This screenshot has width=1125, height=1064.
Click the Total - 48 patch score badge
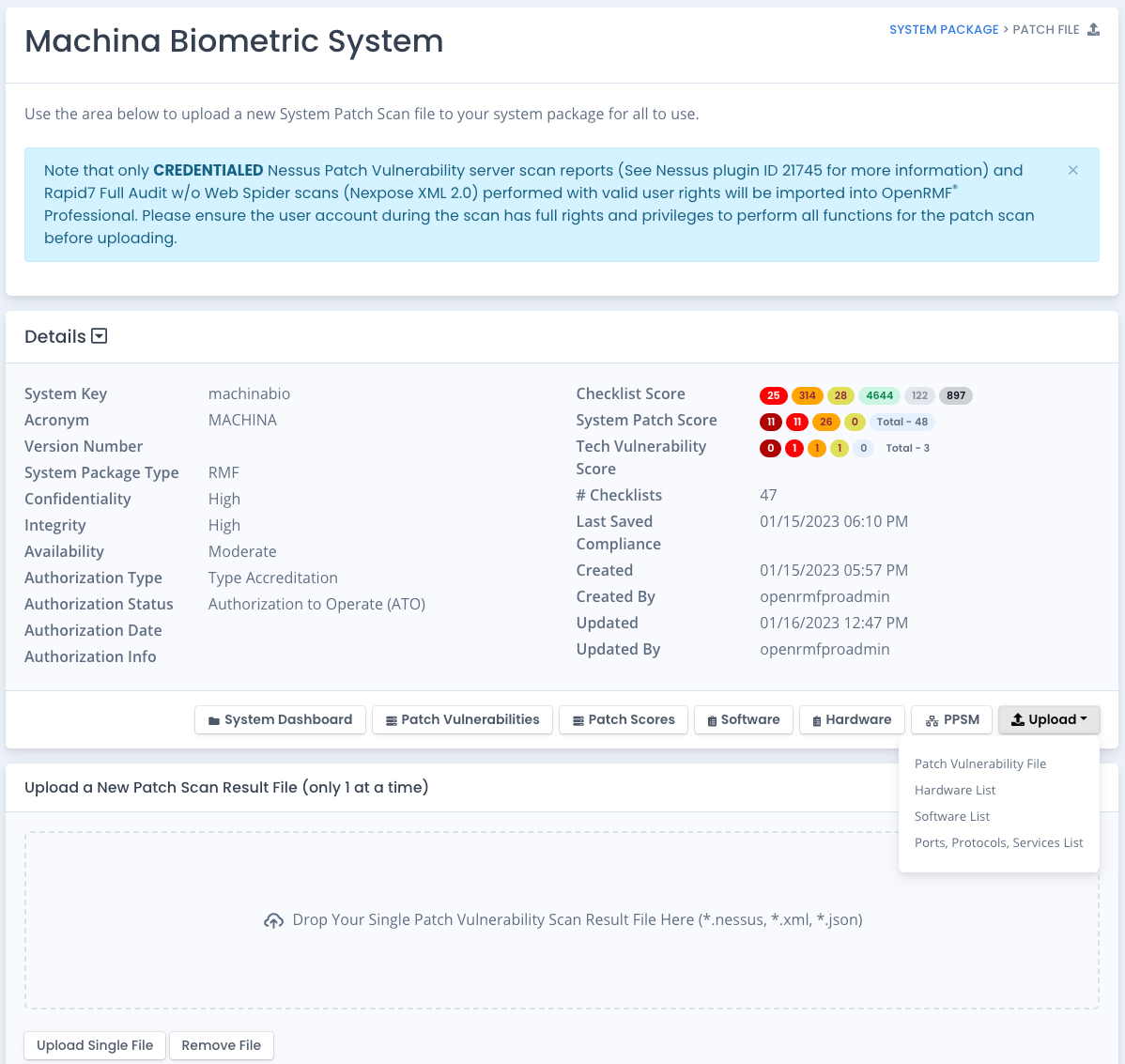tap(902, 422)
